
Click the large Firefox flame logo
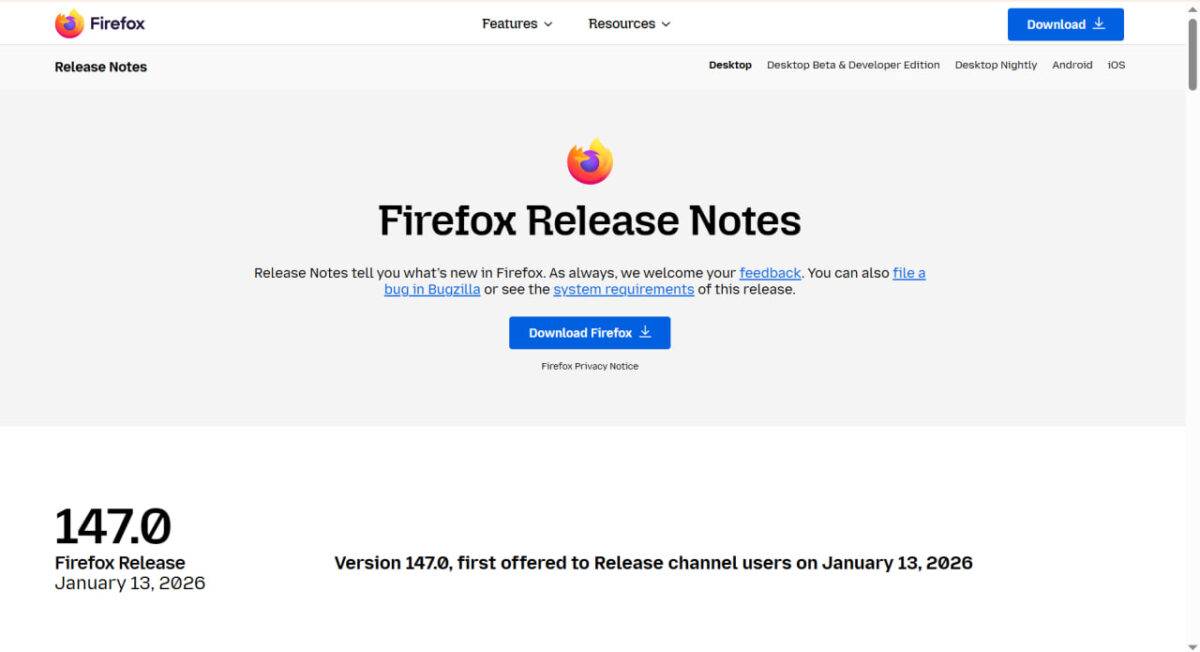(590, 162)
